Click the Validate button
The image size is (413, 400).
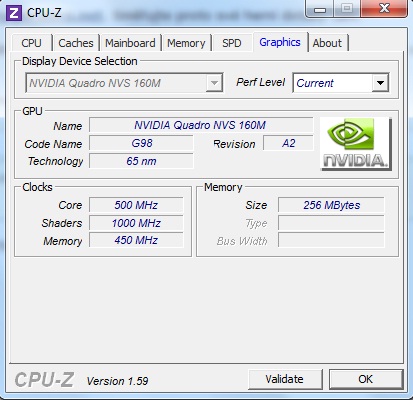click(285, 379)
